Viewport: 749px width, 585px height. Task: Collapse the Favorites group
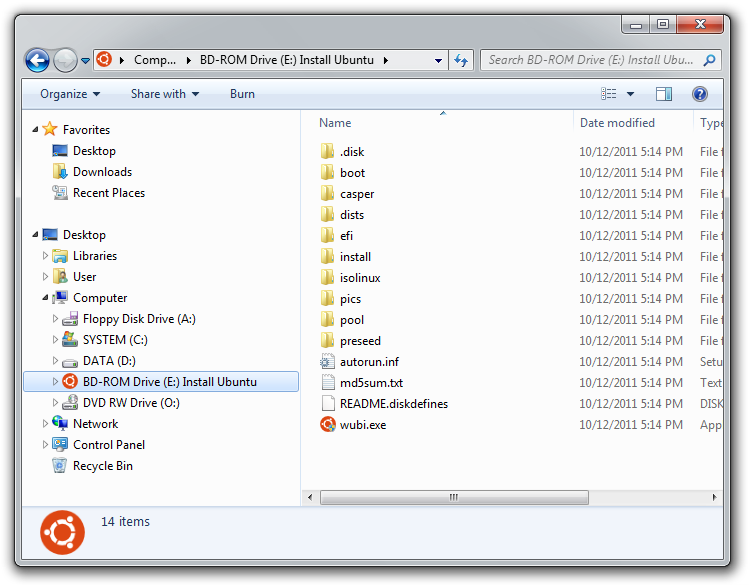[35, 129]
